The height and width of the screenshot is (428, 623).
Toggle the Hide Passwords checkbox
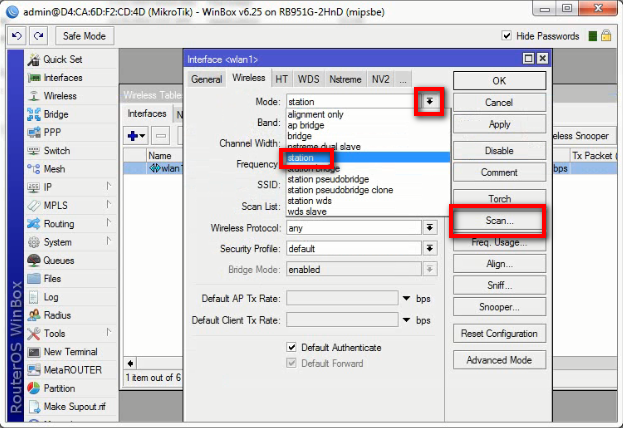(x=507, y=36)
